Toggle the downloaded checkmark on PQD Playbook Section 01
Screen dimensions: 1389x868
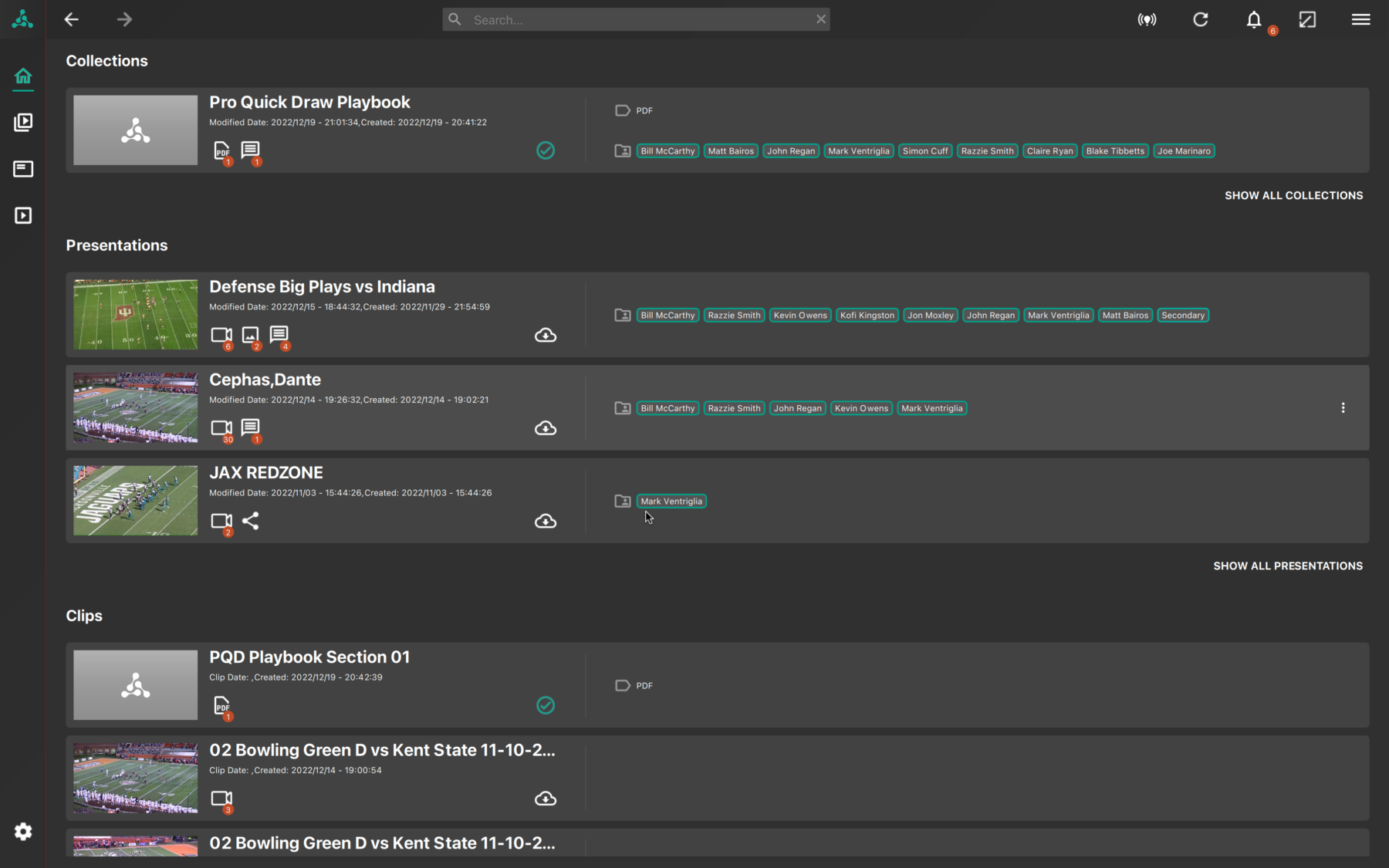546,705
